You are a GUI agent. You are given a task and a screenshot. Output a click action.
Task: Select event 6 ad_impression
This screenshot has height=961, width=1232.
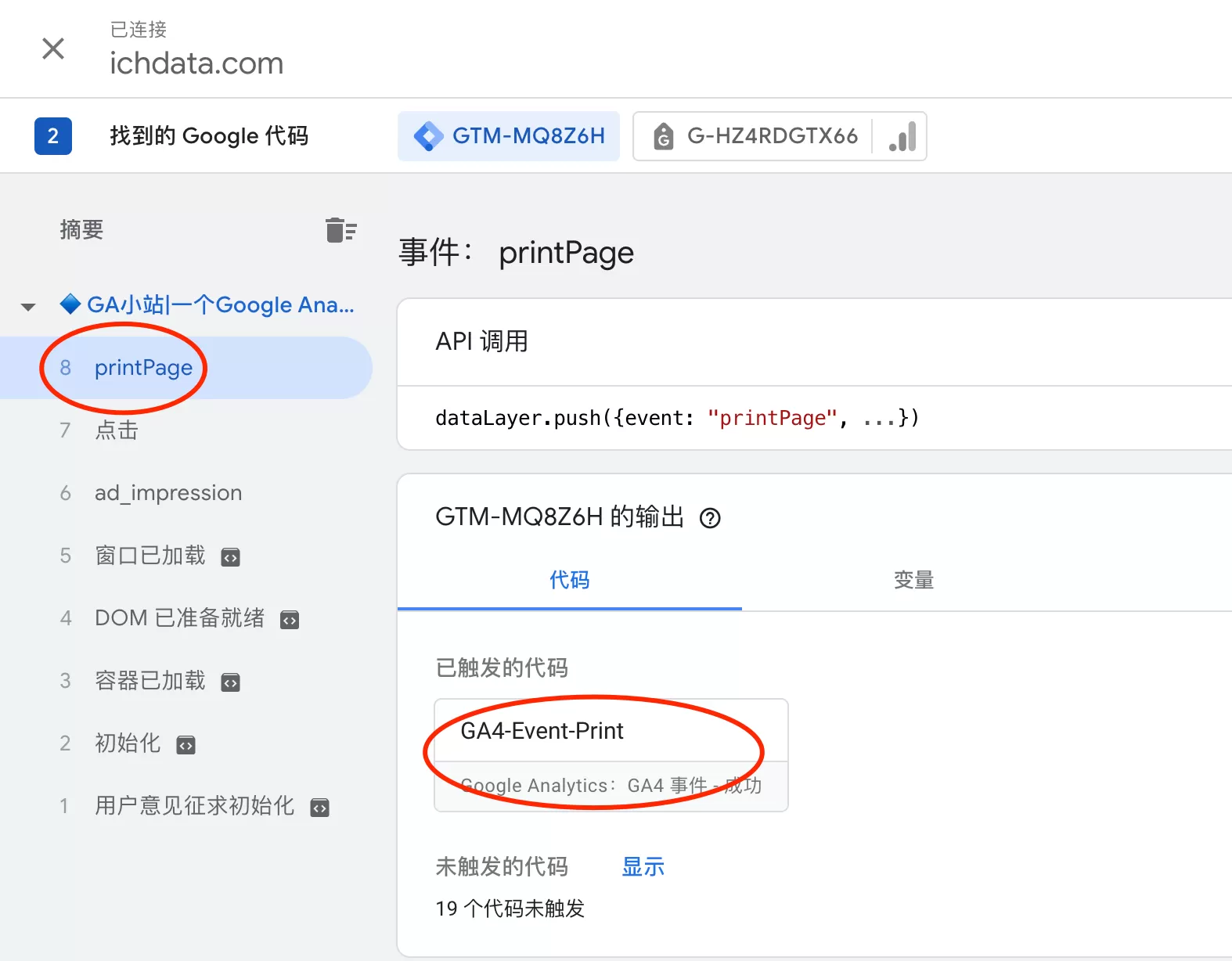pyautogui.click(x=186, y=493)
